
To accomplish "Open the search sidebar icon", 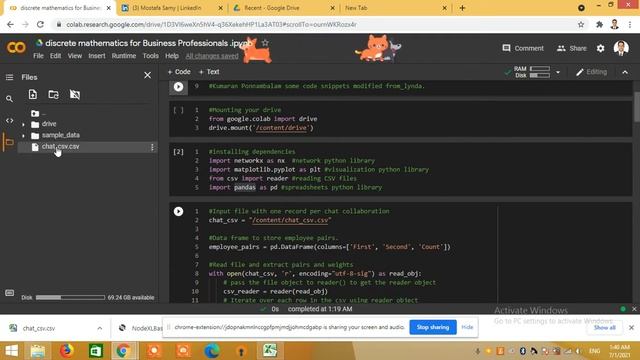I will [x=9, y=99].
